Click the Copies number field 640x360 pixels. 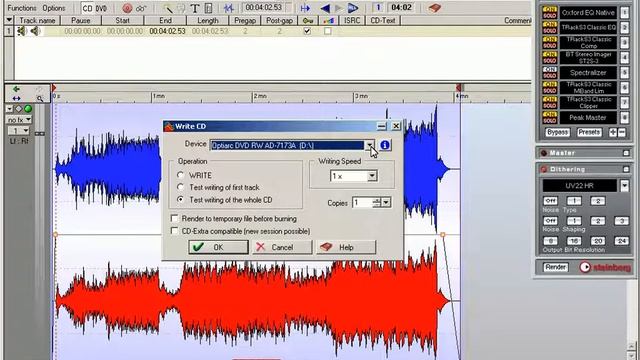click(362, 202)
